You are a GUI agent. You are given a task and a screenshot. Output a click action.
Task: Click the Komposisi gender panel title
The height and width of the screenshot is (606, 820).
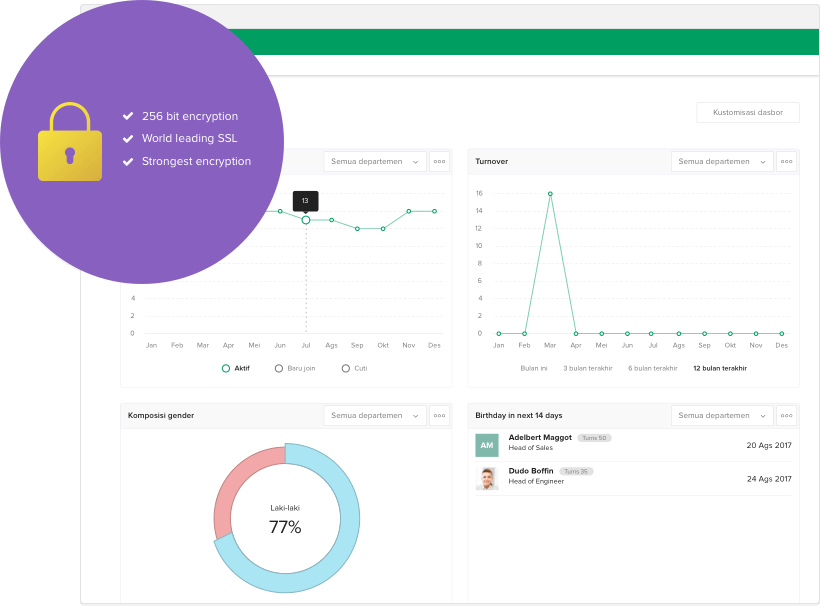click(x=161, y=416)
